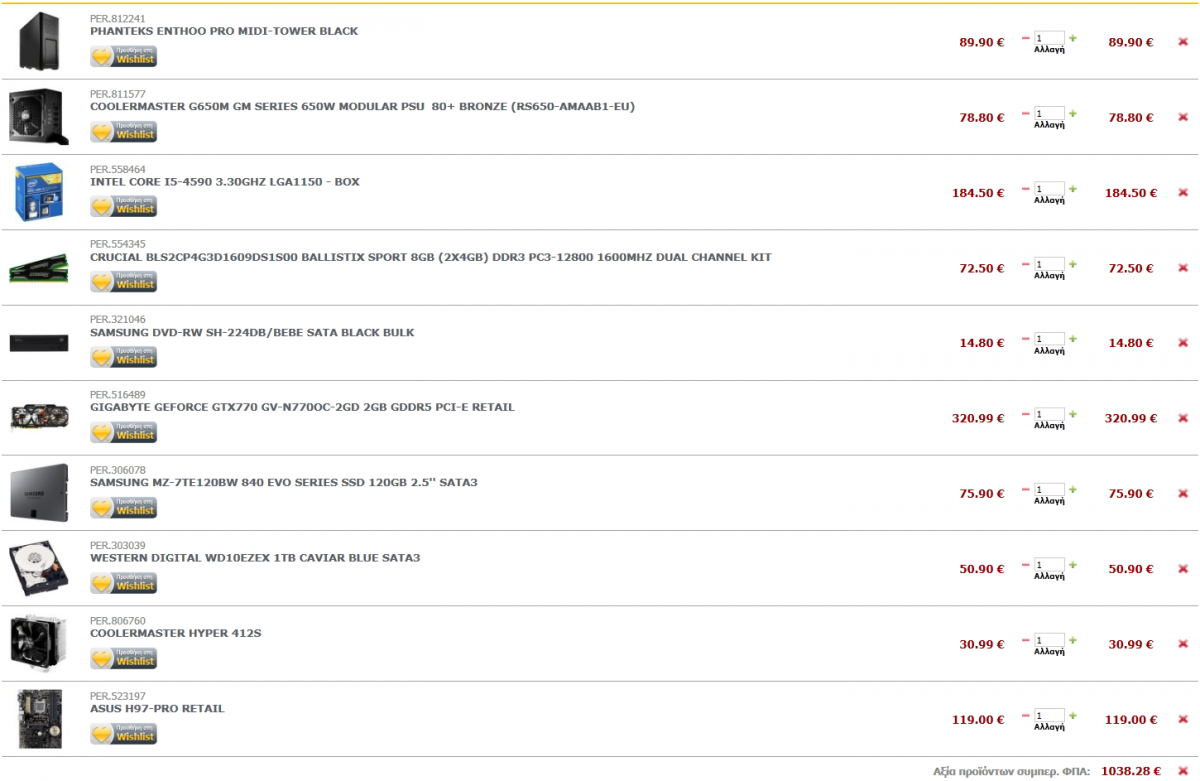Open Phanteks Enthoo Pro Midi-Tower product link

coord(224,31)
